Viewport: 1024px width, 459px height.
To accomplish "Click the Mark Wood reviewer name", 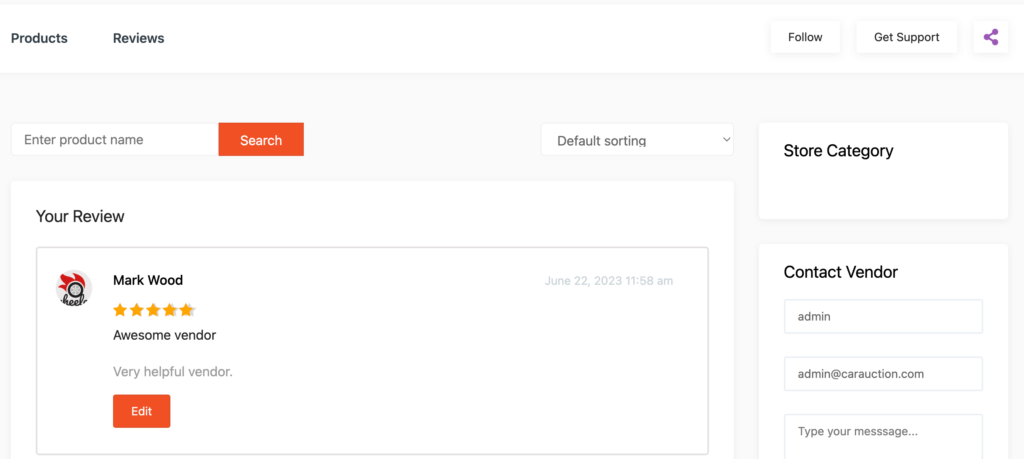I will point(148,280).
